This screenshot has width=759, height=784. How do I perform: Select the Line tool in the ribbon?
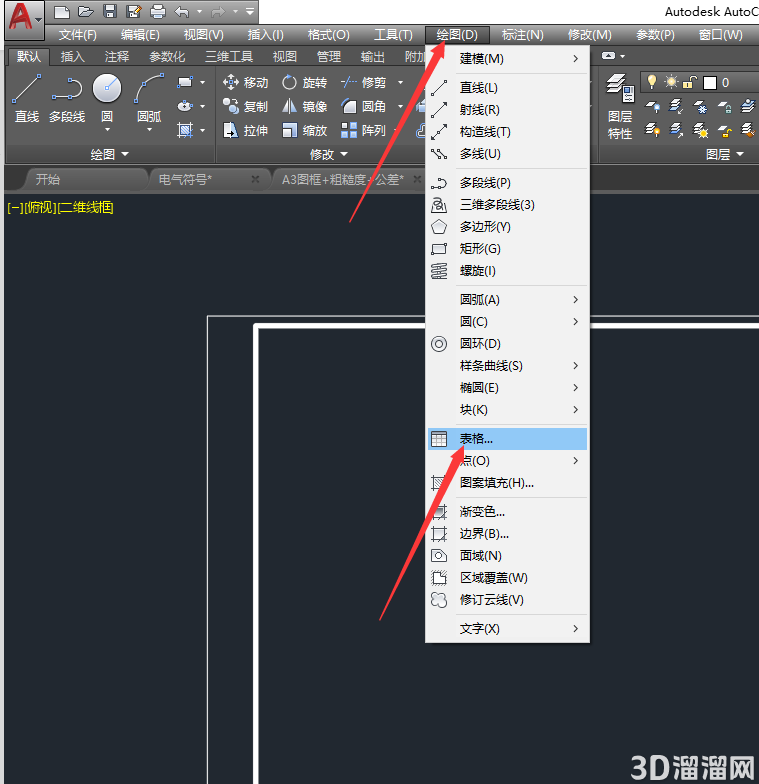(26, 100)
